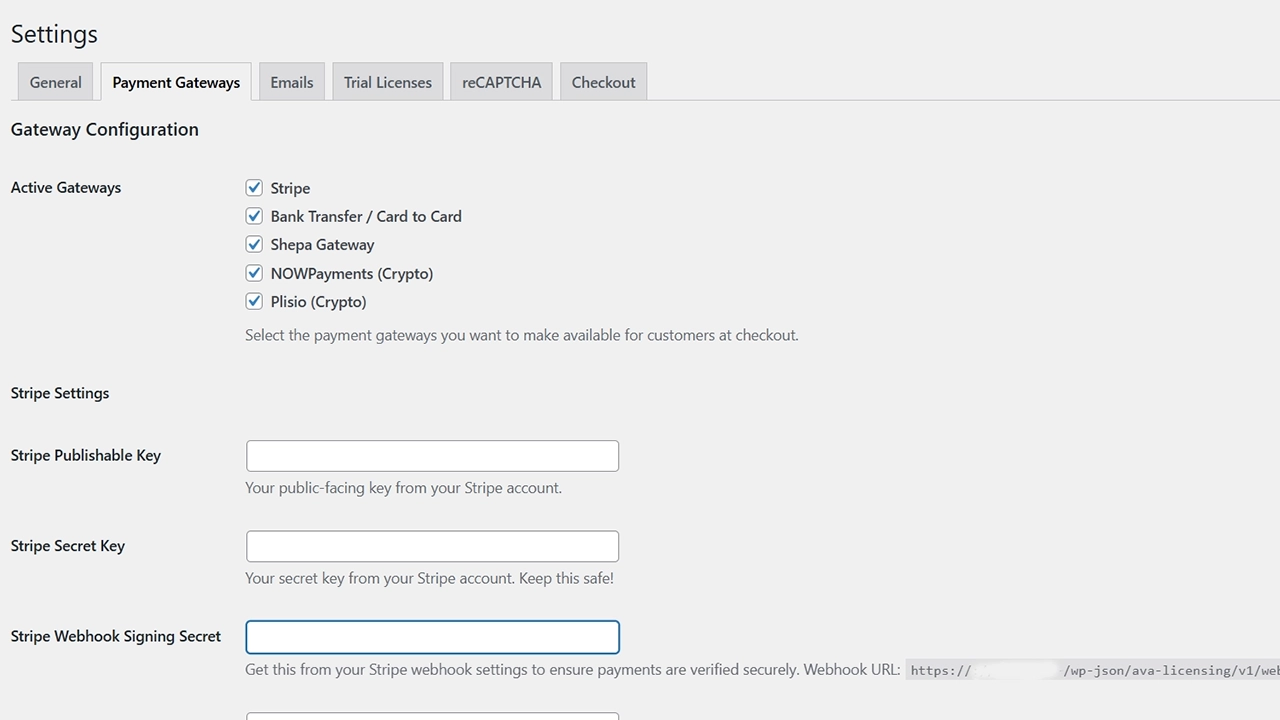Click the 'Stripe Webhook Signing Secret' field label
This screenshot has width=1280, height=720.
coord(116,636)
